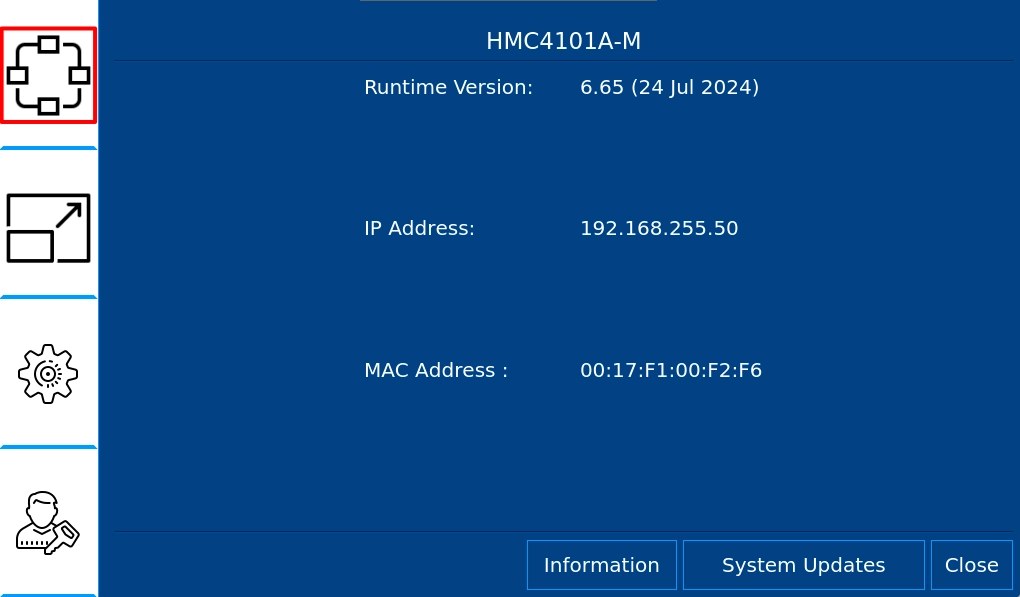Click the IP value 192.168.255.50
This screenshot has height=597, width=1020.
tap(659, 228)
